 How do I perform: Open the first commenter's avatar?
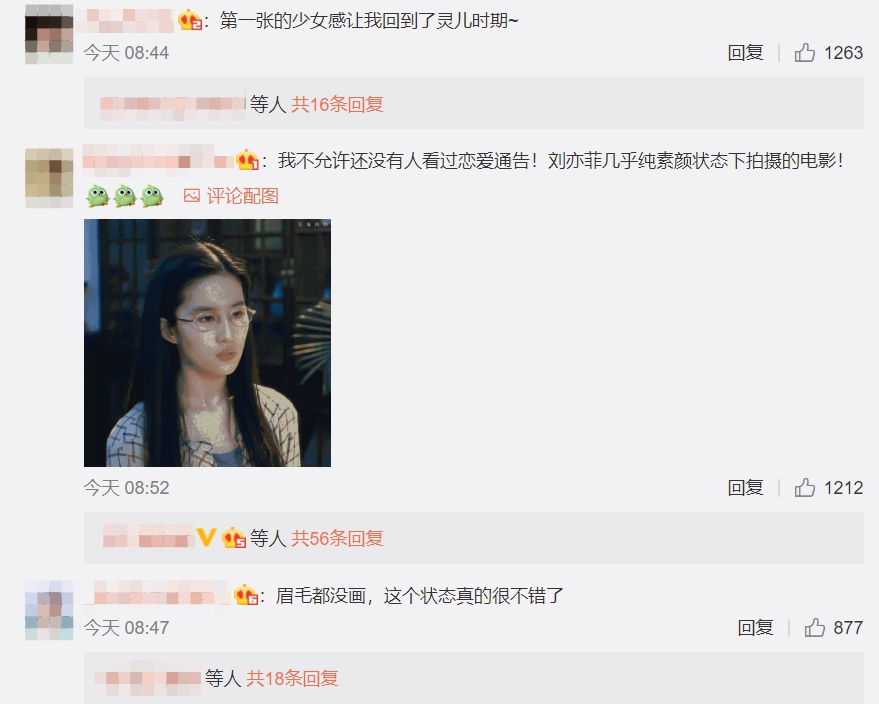(49, 35)
